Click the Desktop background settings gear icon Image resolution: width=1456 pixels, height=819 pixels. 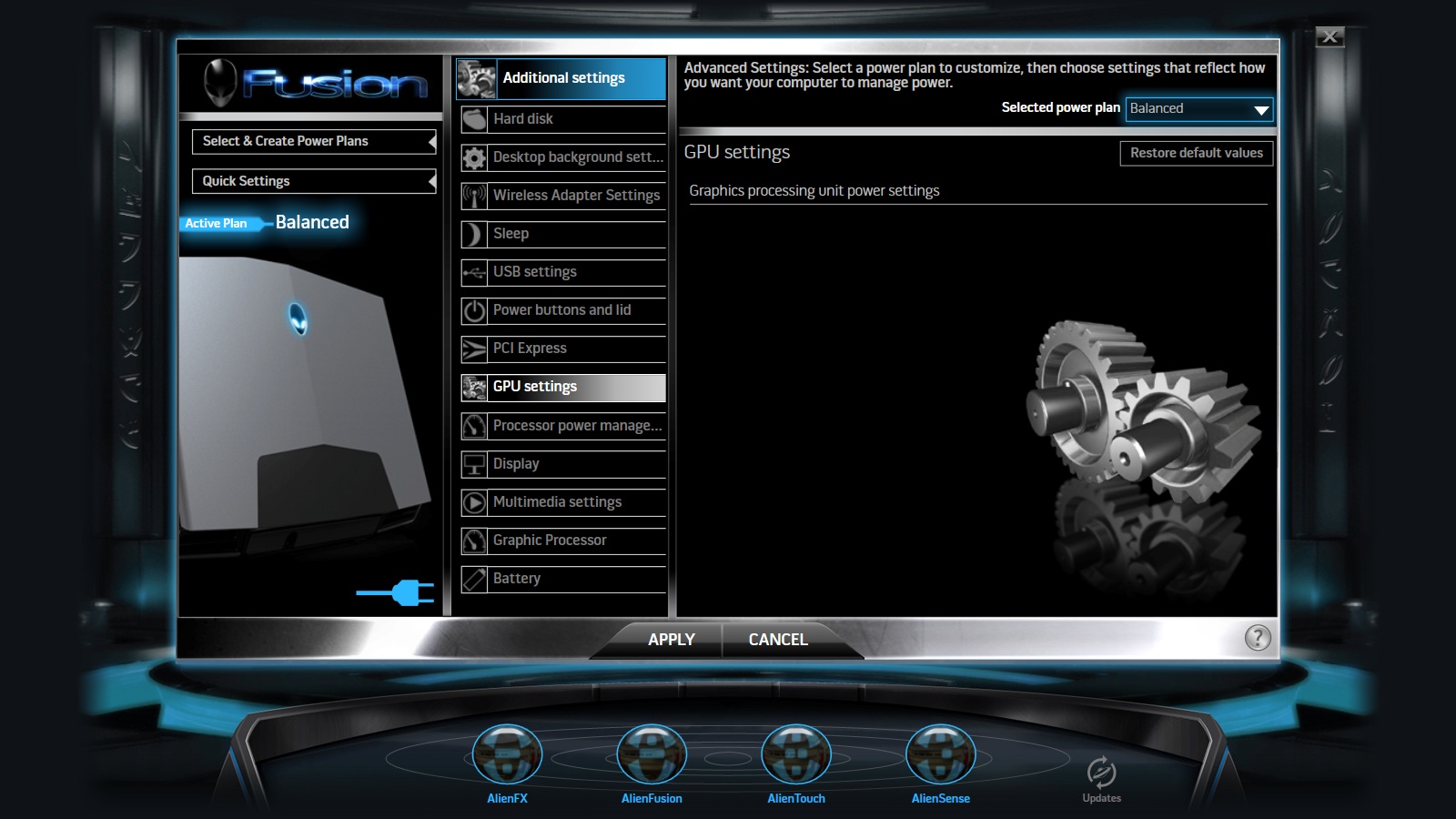coord(474,157)
